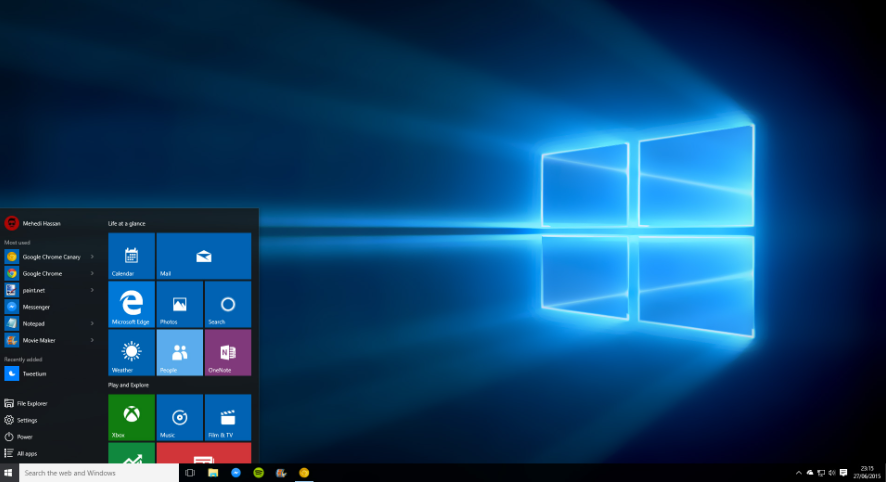Expand the paint.net jump list arrow
The width and height of the screenshot is (886, 484).
point(92,290)
